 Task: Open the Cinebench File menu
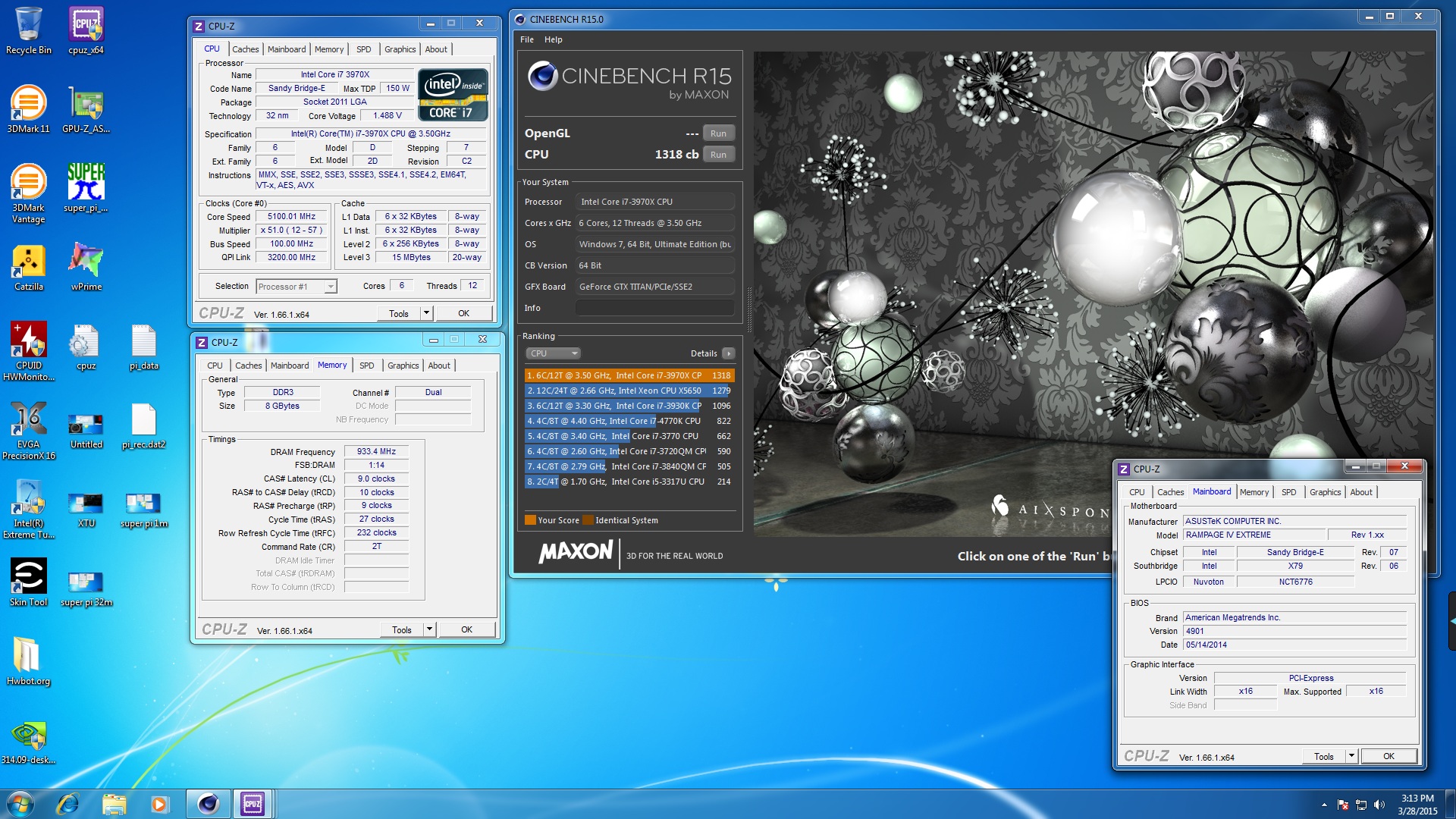(526, 39)
